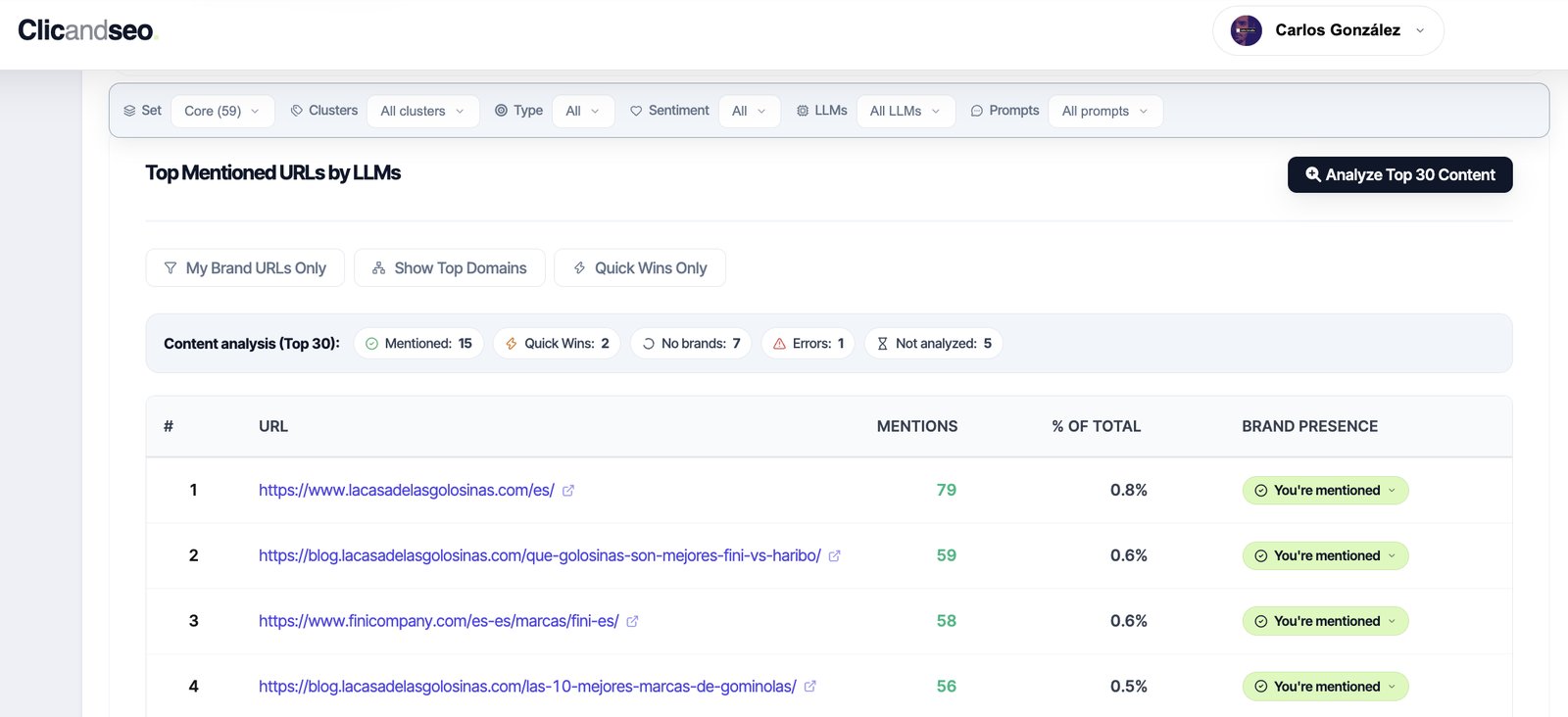Image resolution: width=1568 pixels, height=717 pixels.
Task: Click external link icon for gominolas blog URL
Action: pos(810,688)
